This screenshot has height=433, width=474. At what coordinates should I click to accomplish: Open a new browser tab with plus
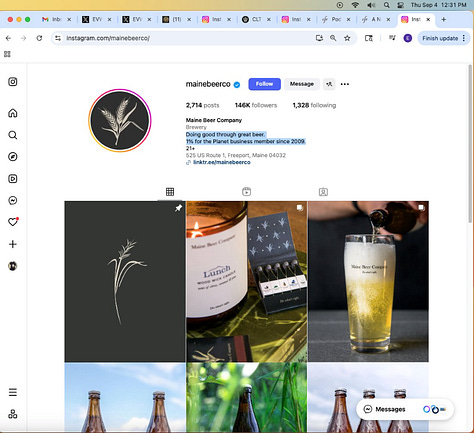pos(443,19)
